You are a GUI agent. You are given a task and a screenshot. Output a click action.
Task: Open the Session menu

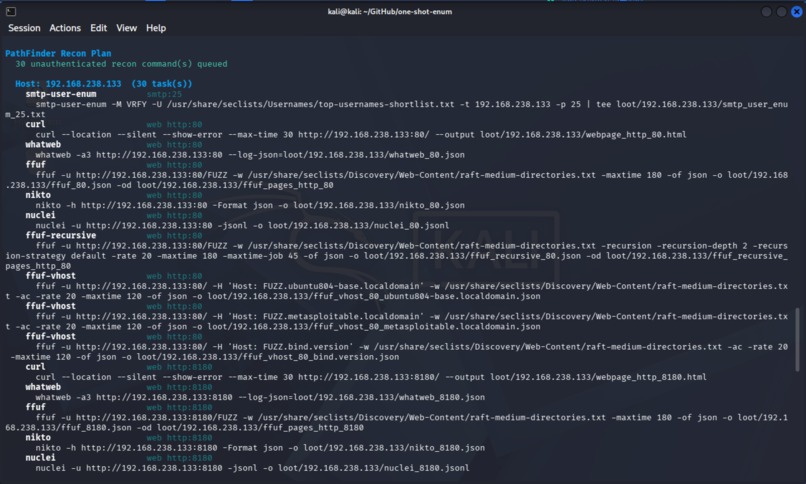pyautogui.click(x=24, y=28)
